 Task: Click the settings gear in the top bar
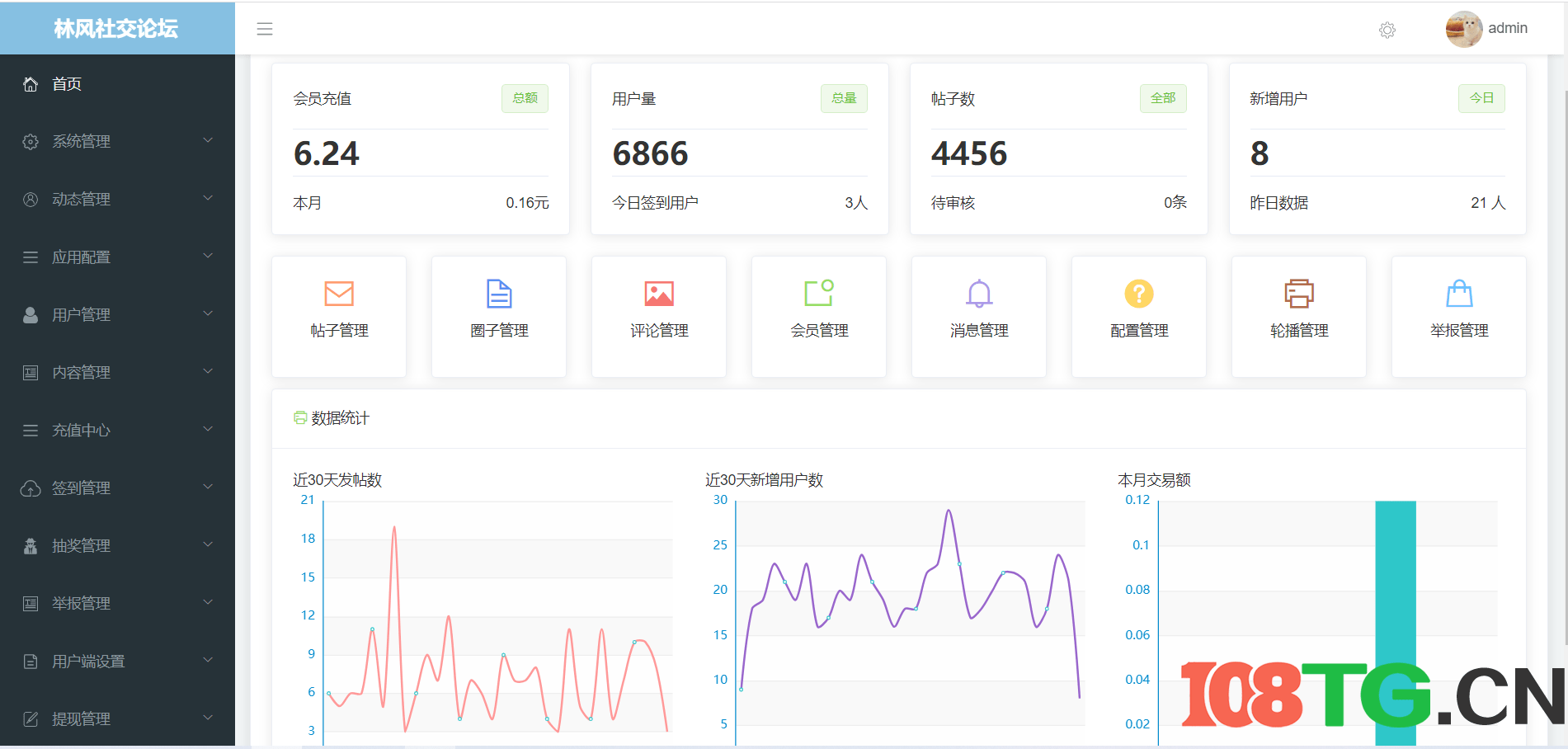[1387, 30]
